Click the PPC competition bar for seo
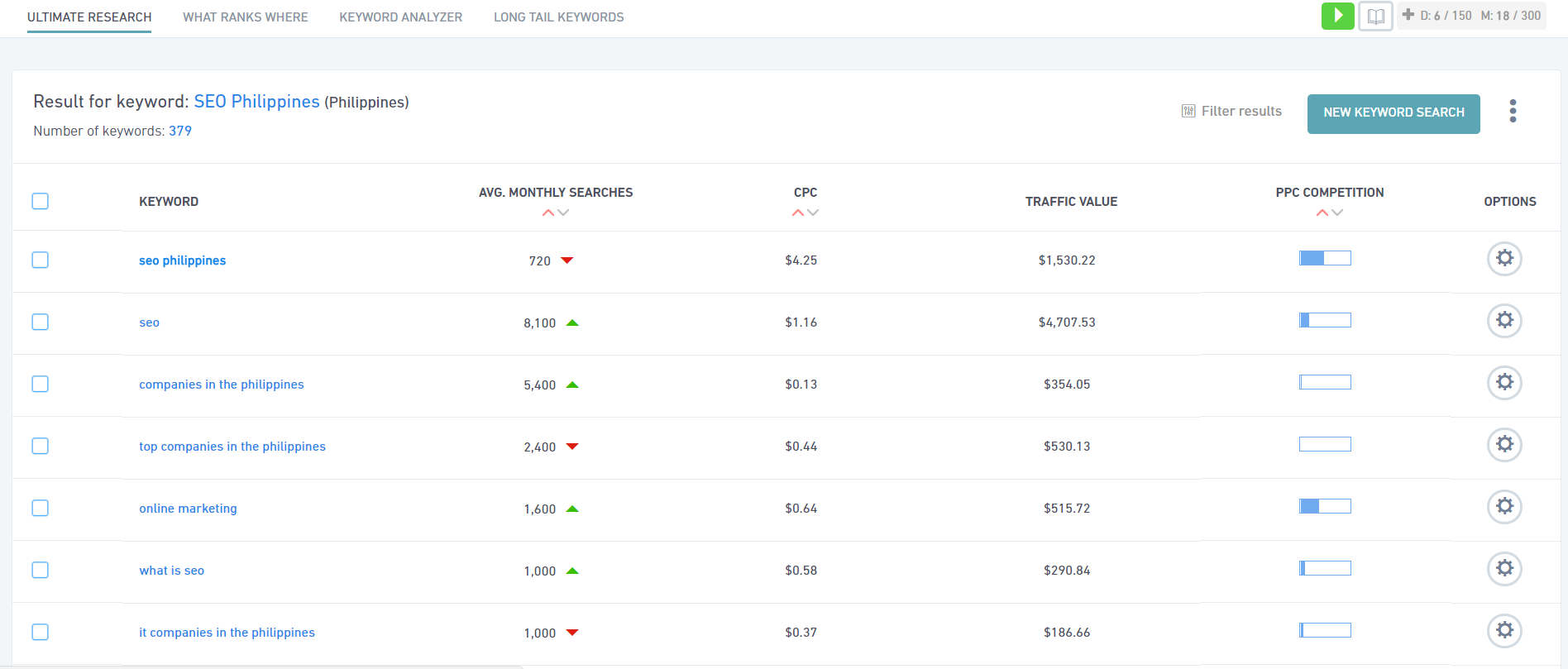The width and height of the screenshot is (1568, 669). [1325, 321]
